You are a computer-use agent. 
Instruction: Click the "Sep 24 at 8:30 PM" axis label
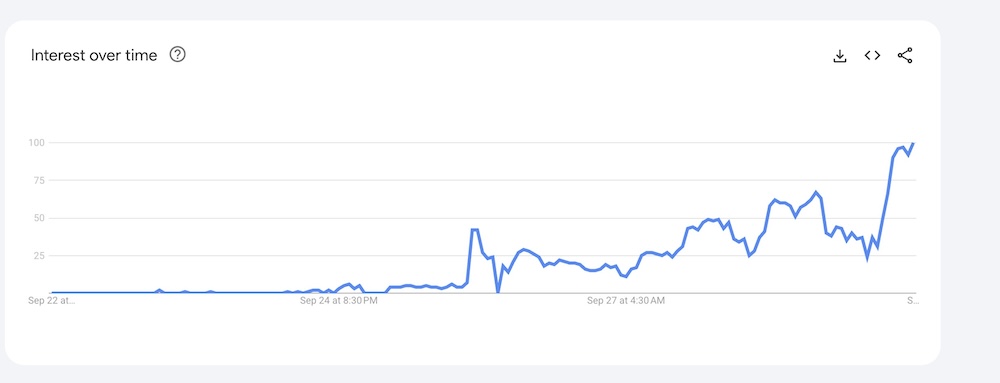point(339,301)
